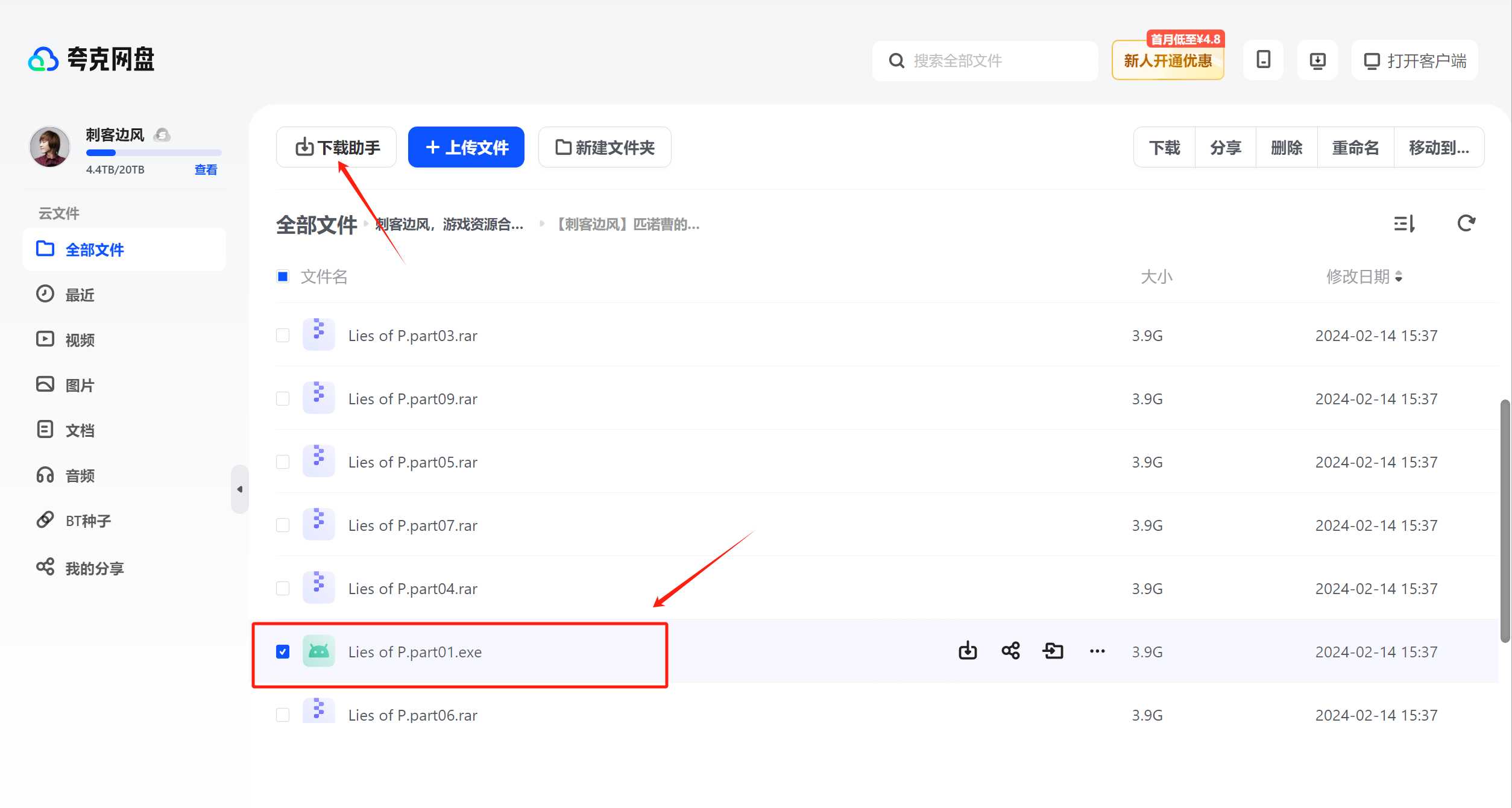Open 音频 category in sidebar
Screen dimensions: 1512x808
click(x=124, y=475)
